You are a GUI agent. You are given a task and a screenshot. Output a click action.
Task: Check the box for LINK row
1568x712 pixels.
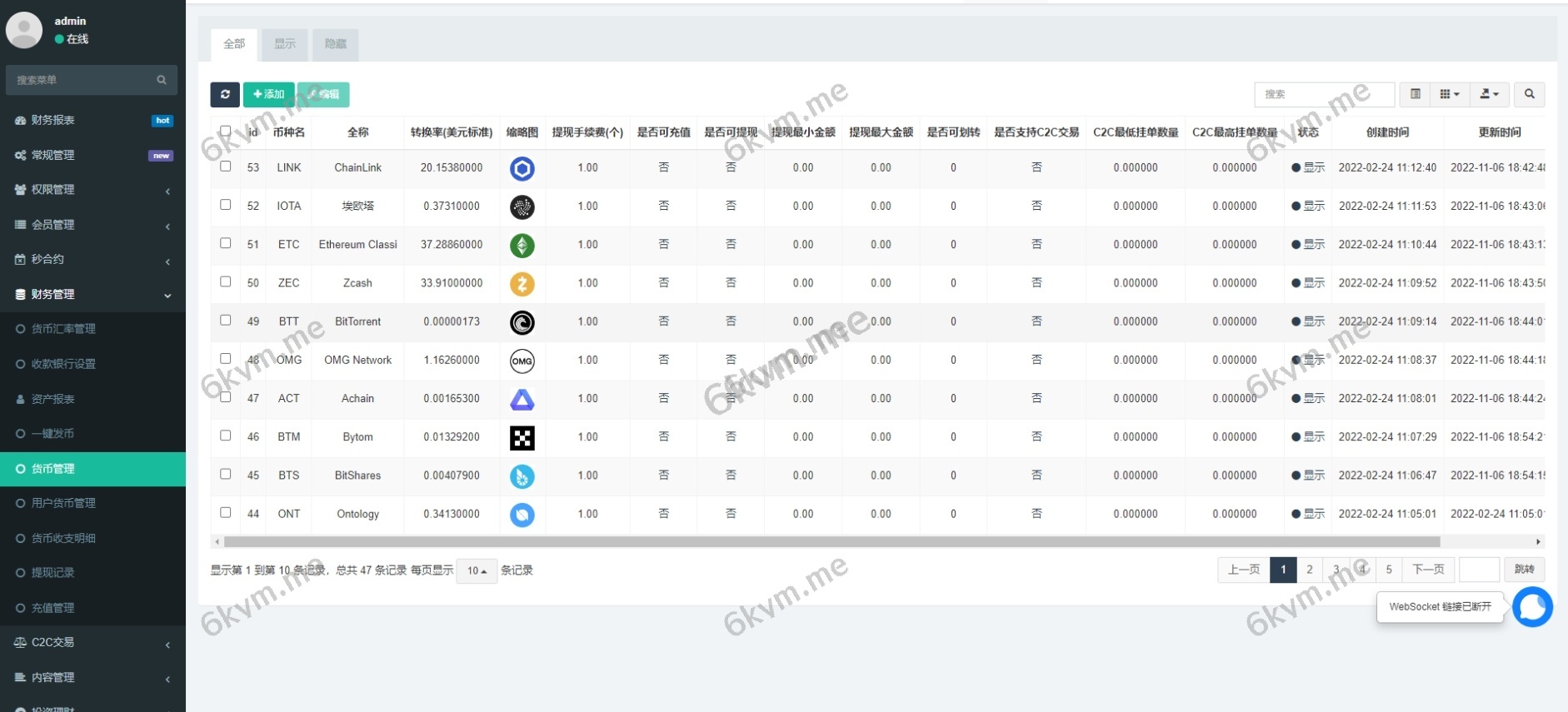[226, 167]
